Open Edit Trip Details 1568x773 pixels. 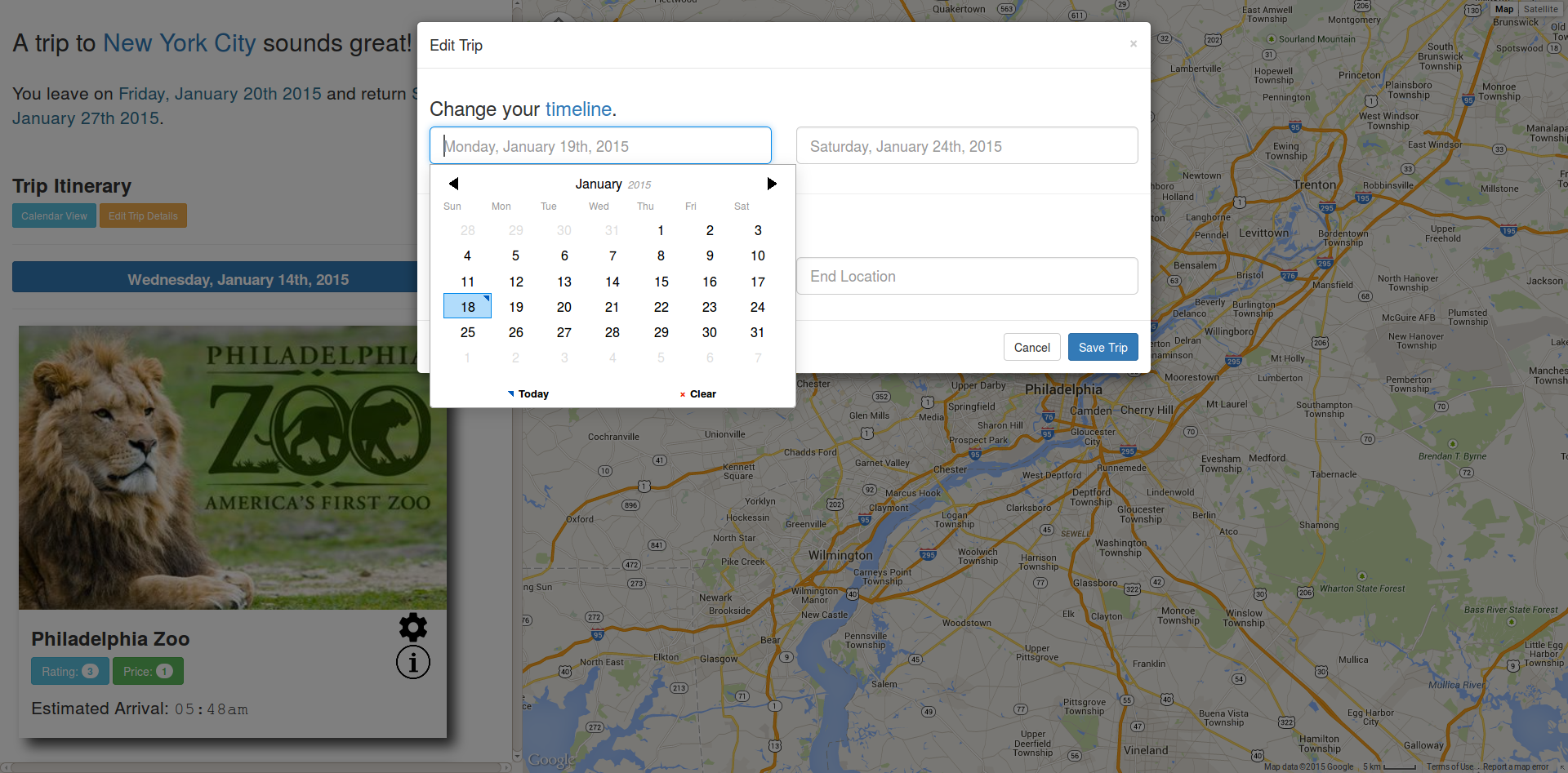(x=143, y=215)
